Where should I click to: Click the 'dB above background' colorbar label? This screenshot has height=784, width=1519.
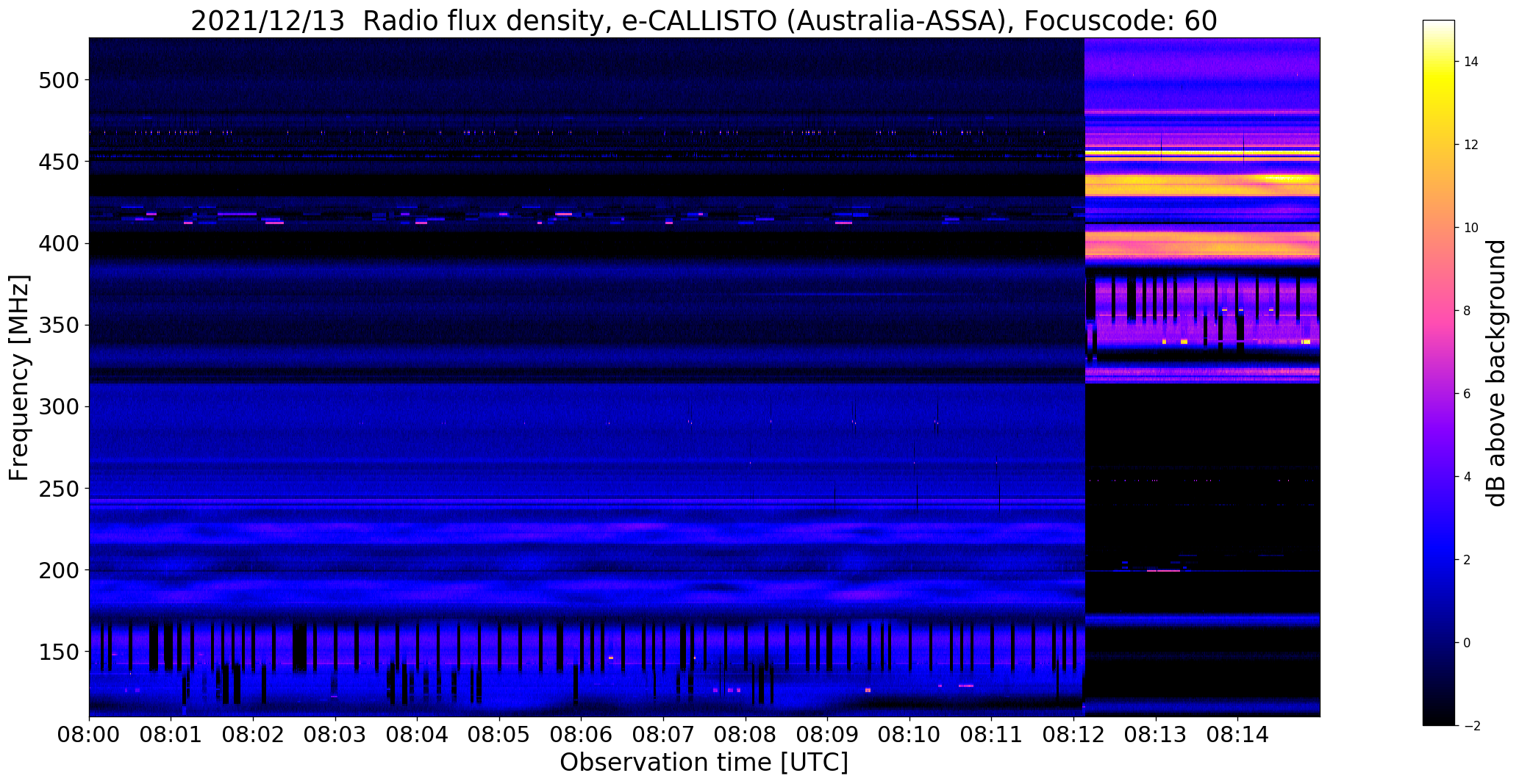pyautogui.click(x=1496, y=373)
